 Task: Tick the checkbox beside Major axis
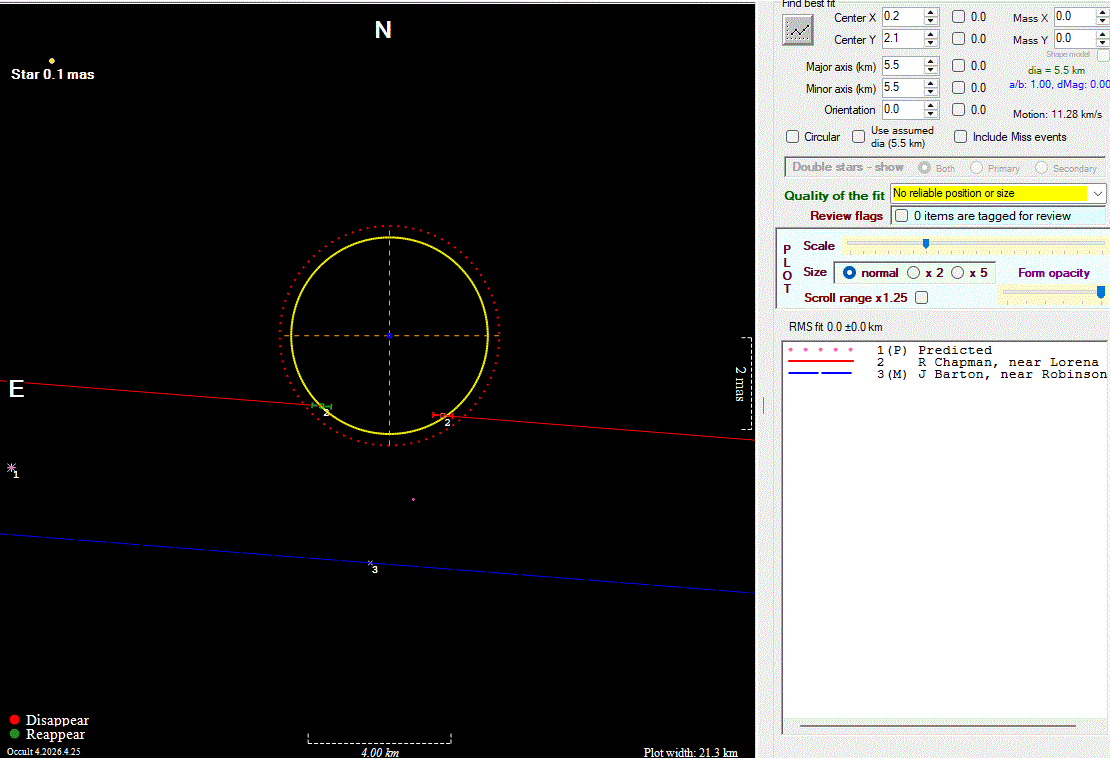[959, 66]
